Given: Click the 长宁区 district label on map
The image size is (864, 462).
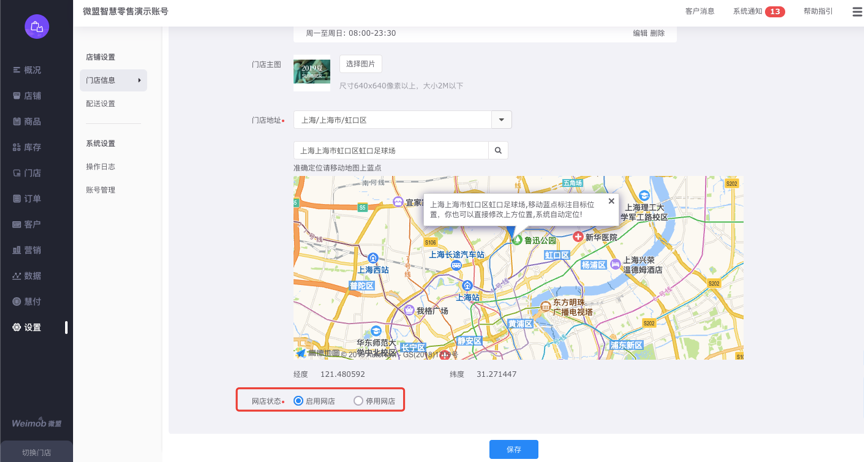Looking at the screenshot, I should tap(413, 347).
